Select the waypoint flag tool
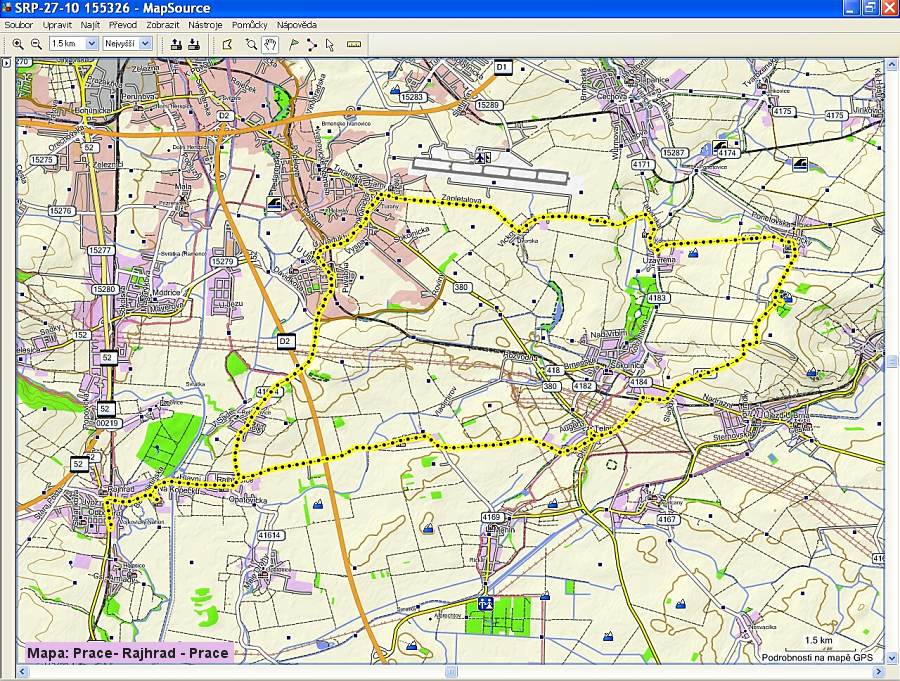Image resolution: width=900 pixels, height=681 pixels. point(293,44)
